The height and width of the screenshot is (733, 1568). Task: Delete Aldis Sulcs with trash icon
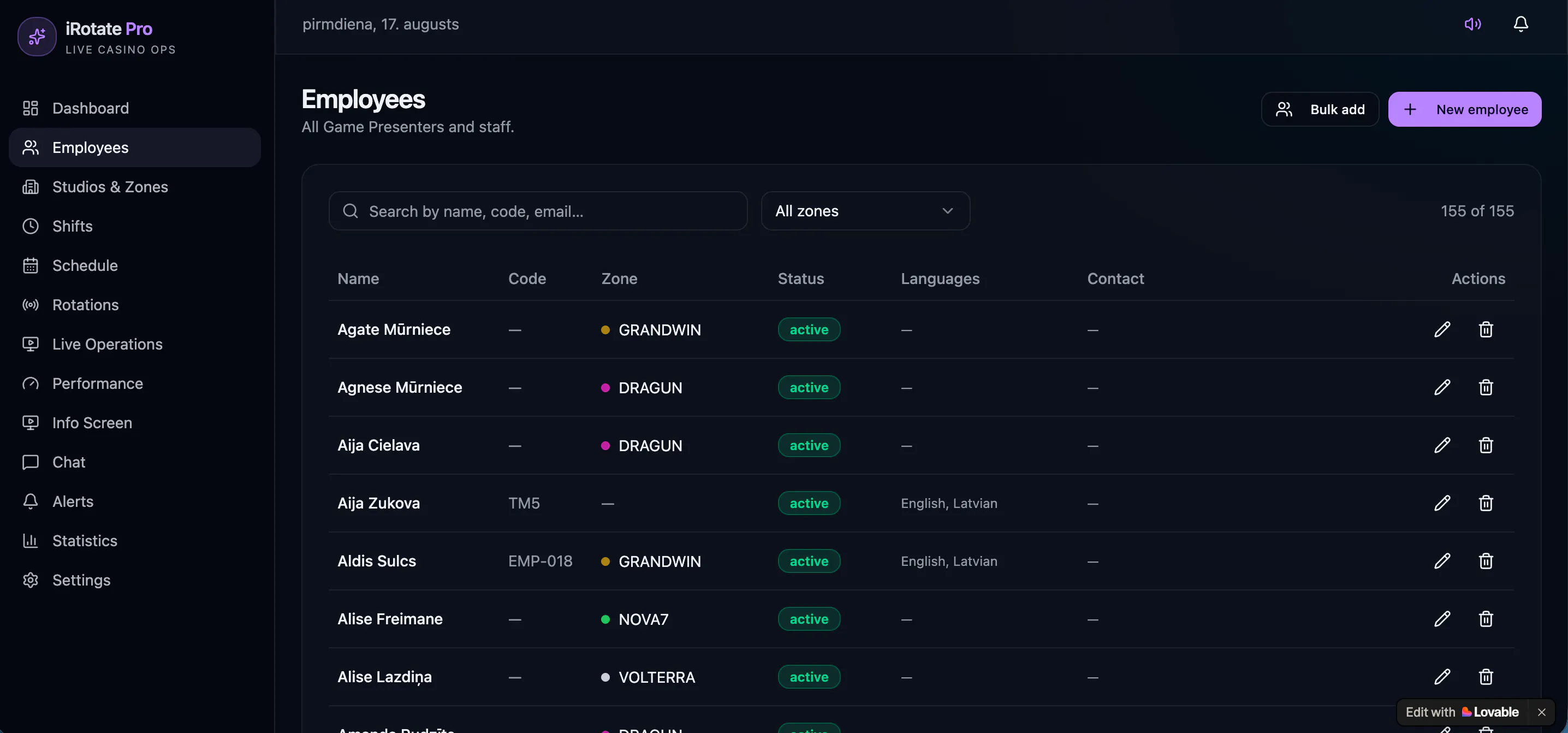pos(1486,561)
